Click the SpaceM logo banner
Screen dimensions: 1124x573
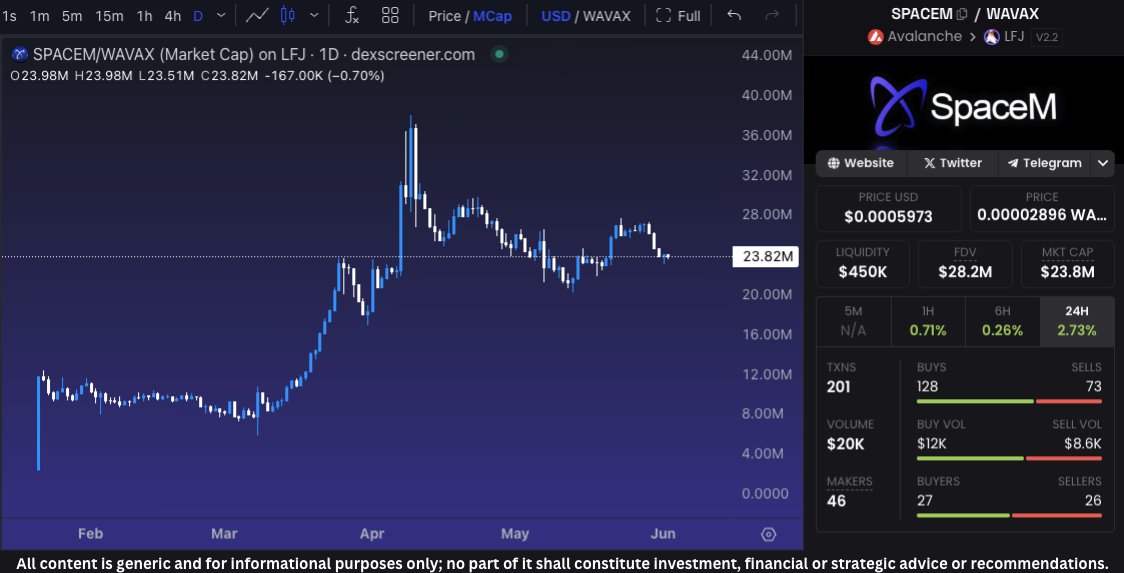coord(964,106)
